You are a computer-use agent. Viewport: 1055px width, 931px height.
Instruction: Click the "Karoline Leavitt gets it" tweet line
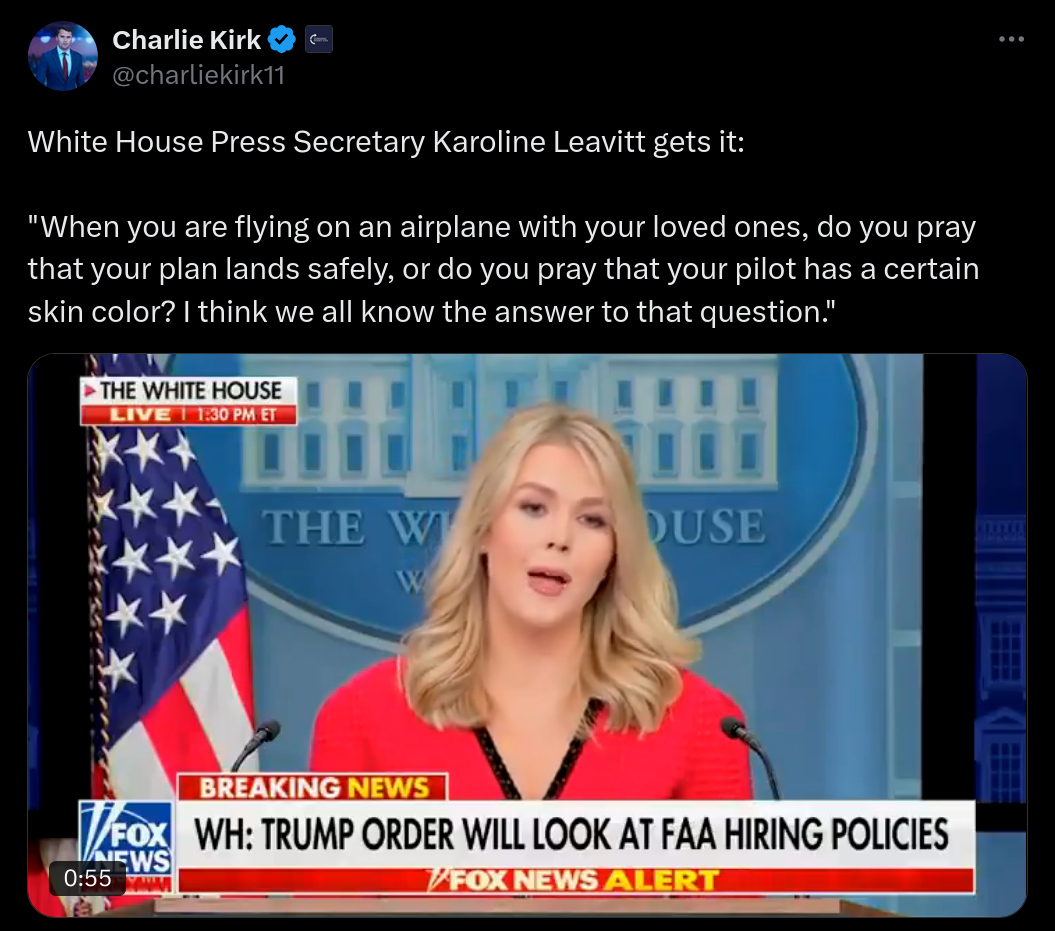386,142
